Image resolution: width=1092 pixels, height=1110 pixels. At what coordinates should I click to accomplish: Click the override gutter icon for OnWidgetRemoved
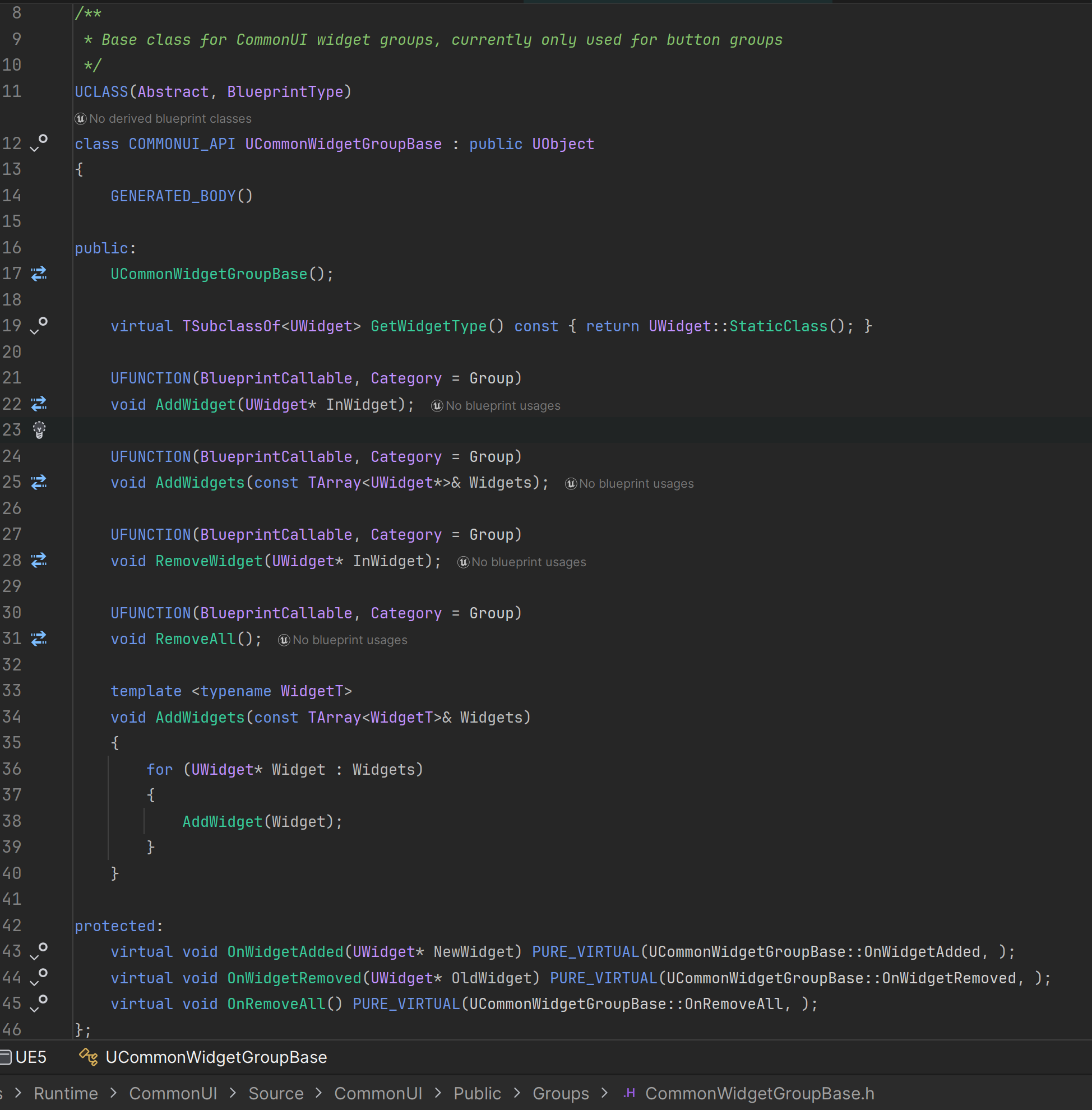[x=39, y=978]
